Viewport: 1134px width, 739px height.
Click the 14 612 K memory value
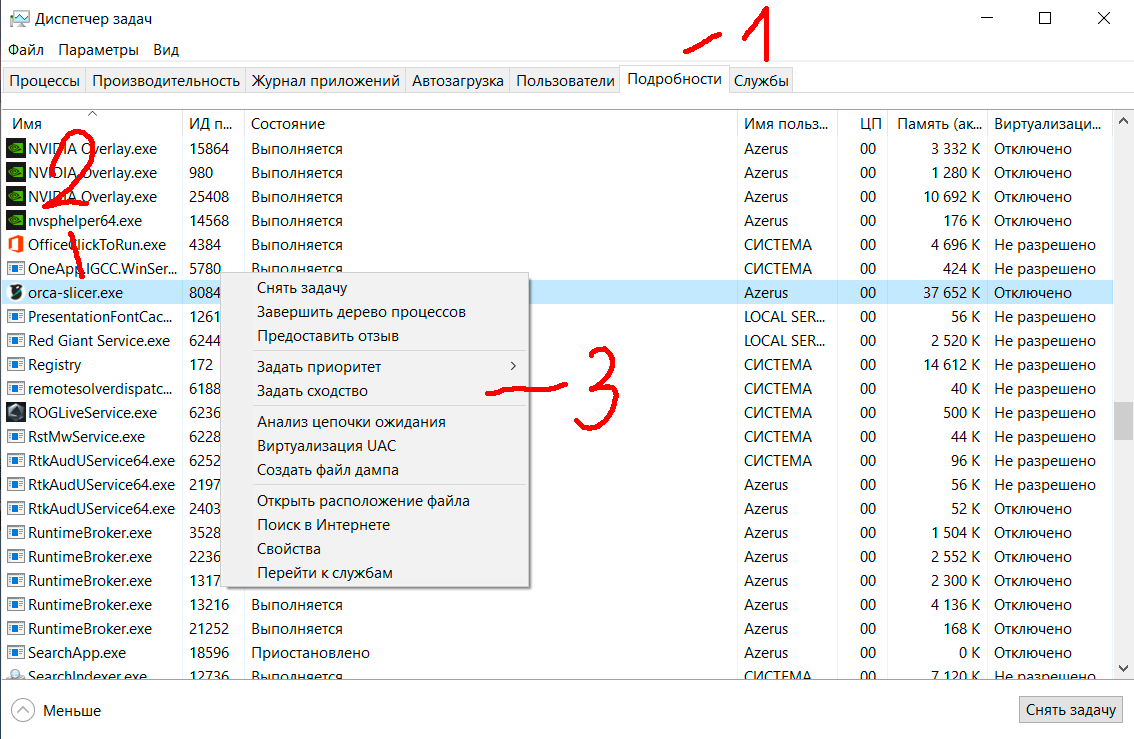[952, 365]
